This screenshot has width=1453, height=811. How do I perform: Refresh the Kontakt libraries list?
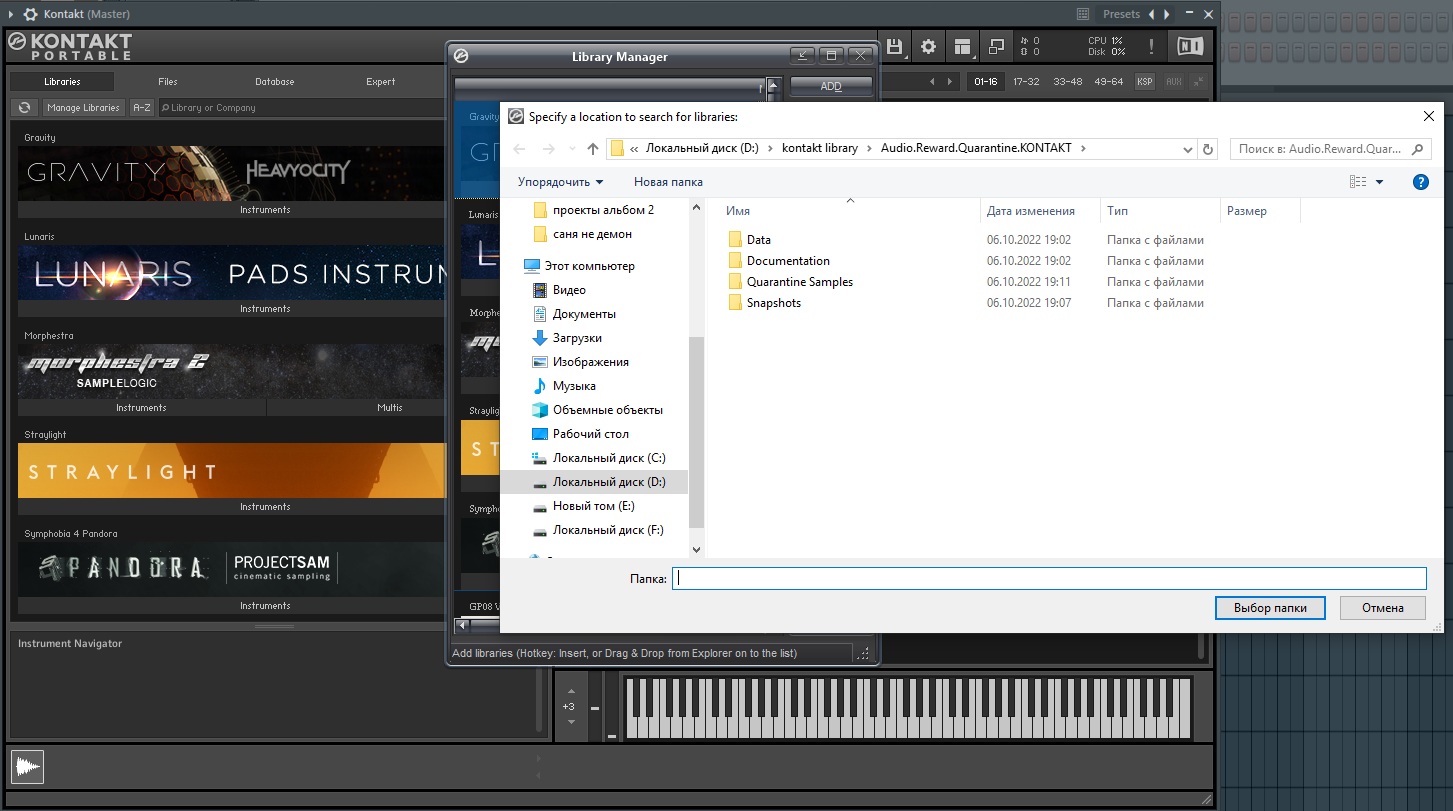point(25,107)
